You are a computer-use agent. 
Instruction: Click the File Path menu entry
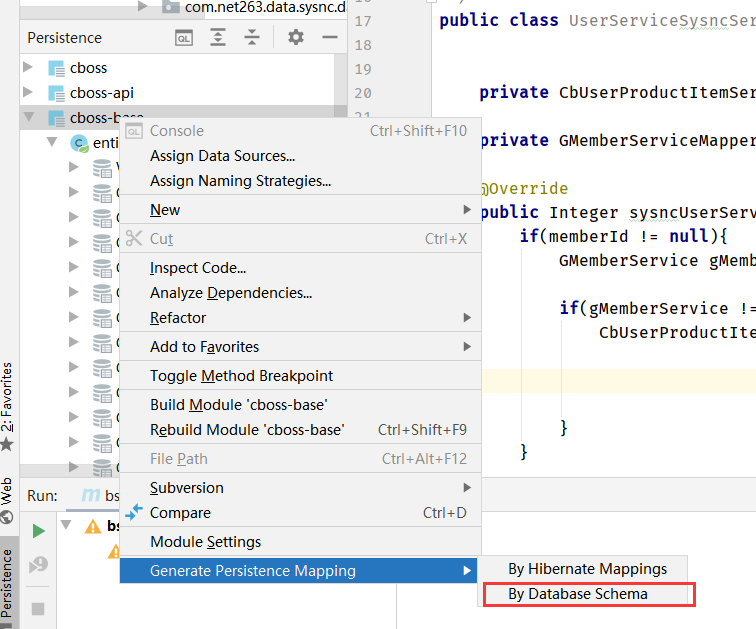tap(300, 458)
